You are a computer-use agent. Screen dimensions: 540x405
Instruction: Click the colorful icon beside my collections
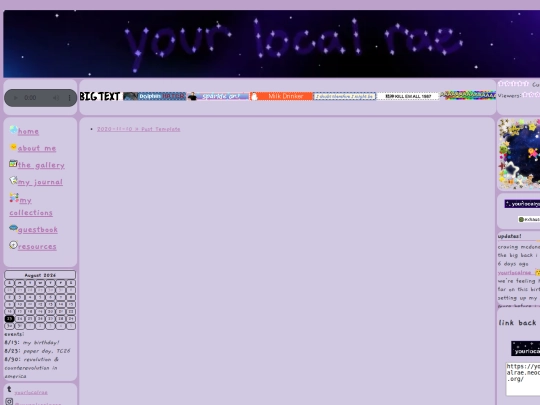pos(14,198)
